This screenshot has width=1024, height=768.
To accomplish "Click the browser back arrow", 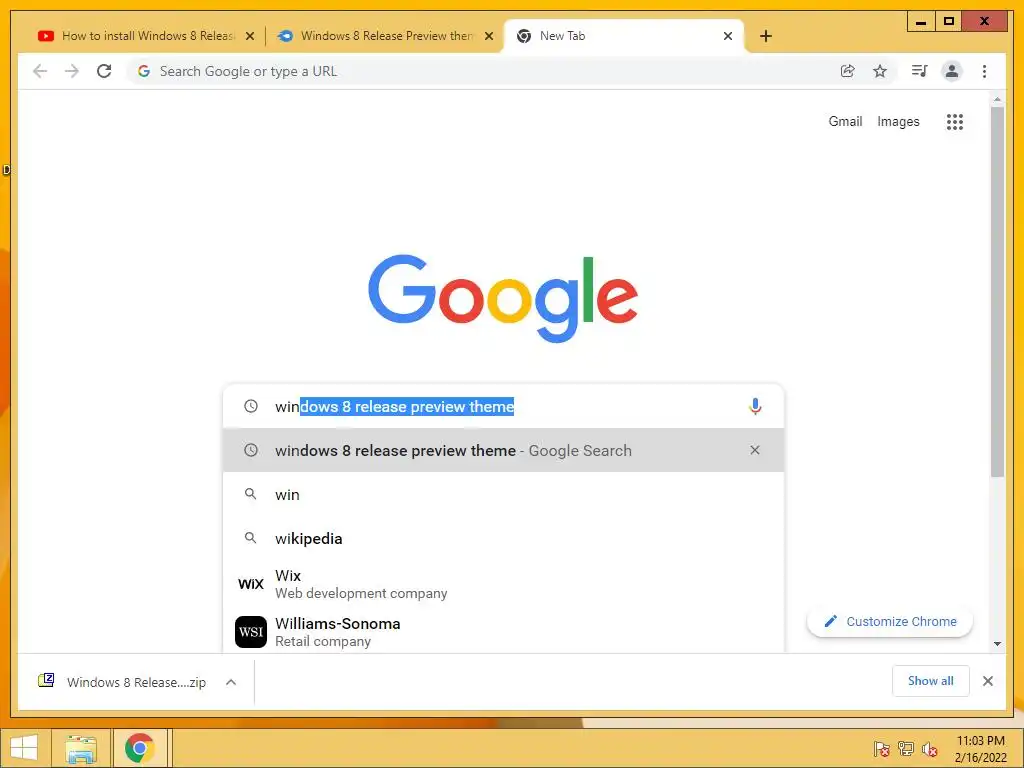I will (40, 71).
